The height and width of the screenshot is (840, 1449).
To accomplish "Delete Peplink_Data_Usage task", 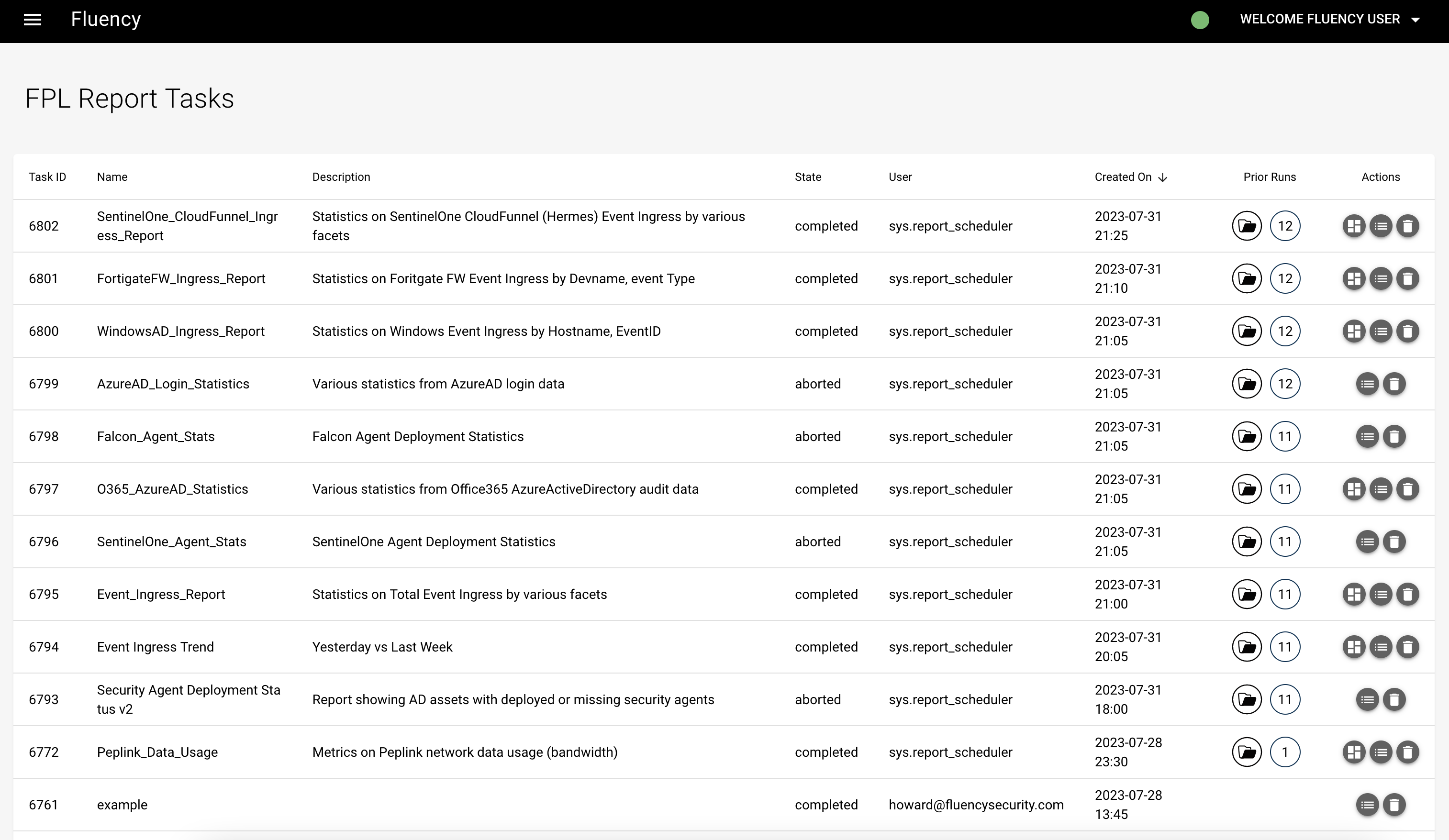I will coord(1407,752).
